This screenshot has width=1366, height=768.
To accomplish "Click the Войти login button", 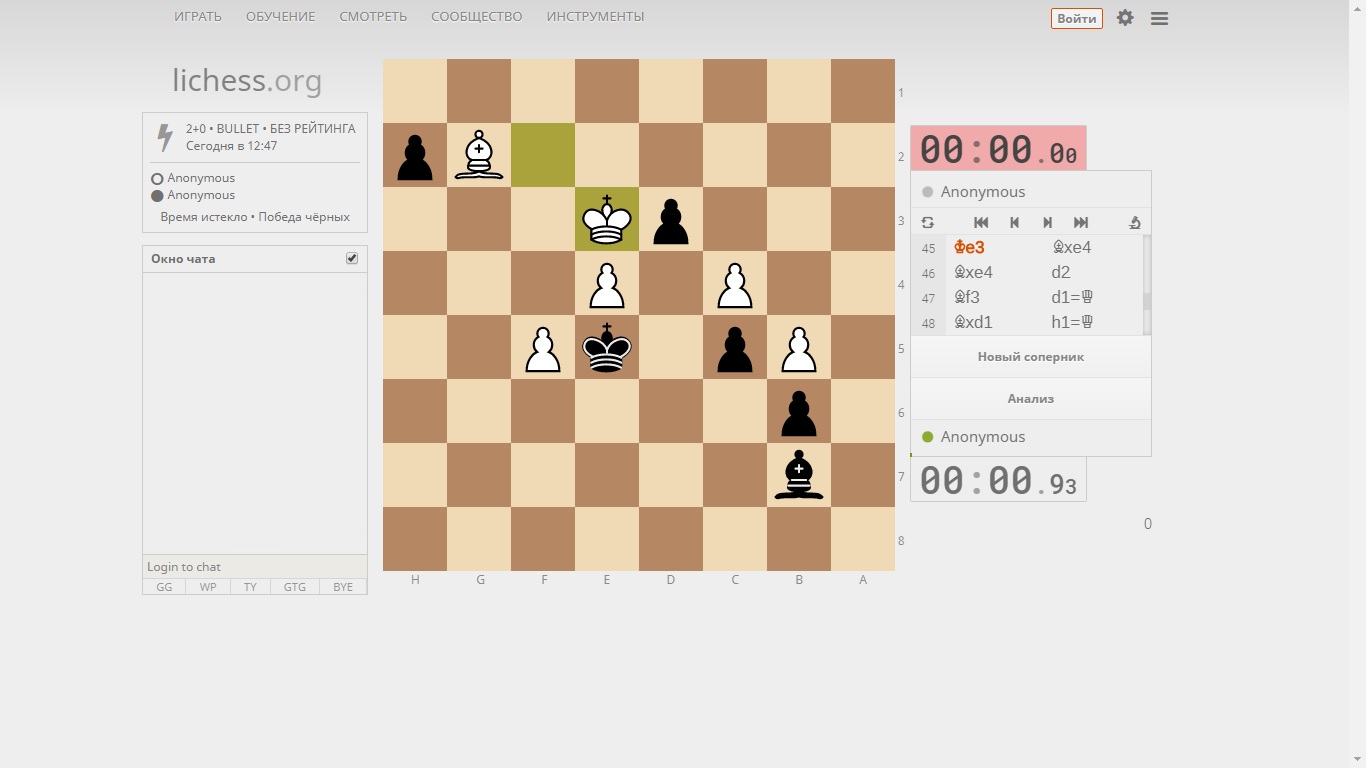I will pyautogui.click(x=1076, y=18).
